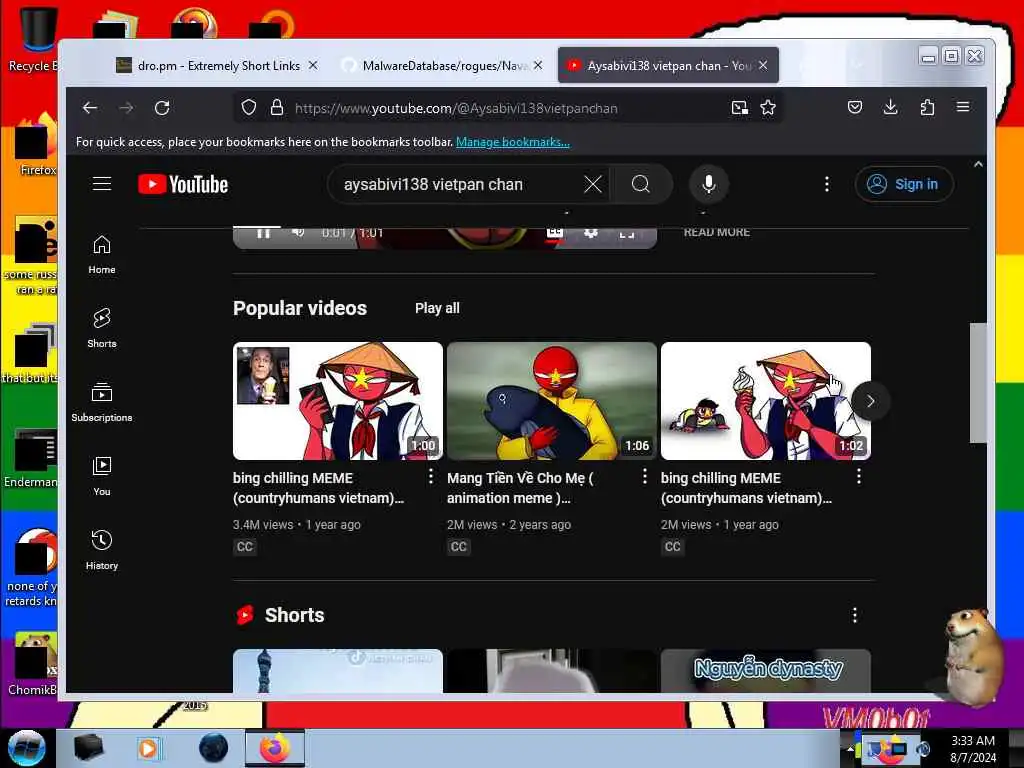Screen dimensions: 1024x768
Task: Open the Subscriptions sidebar item
Action: coord(102,402)
